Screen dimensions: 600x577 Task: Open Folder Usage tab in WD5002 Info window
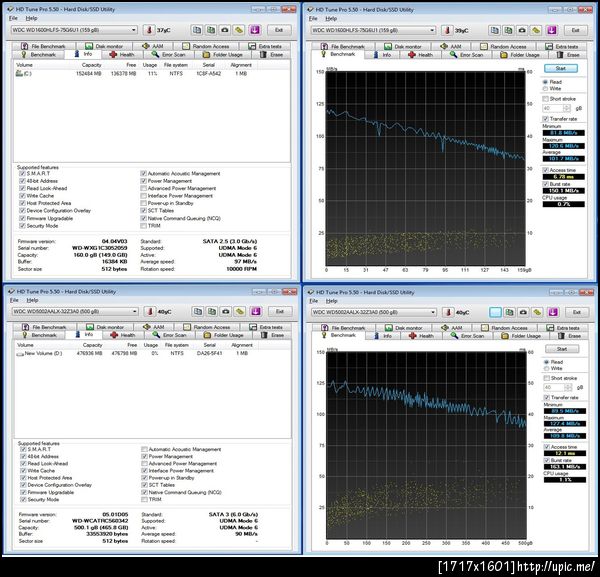point(223,335)
